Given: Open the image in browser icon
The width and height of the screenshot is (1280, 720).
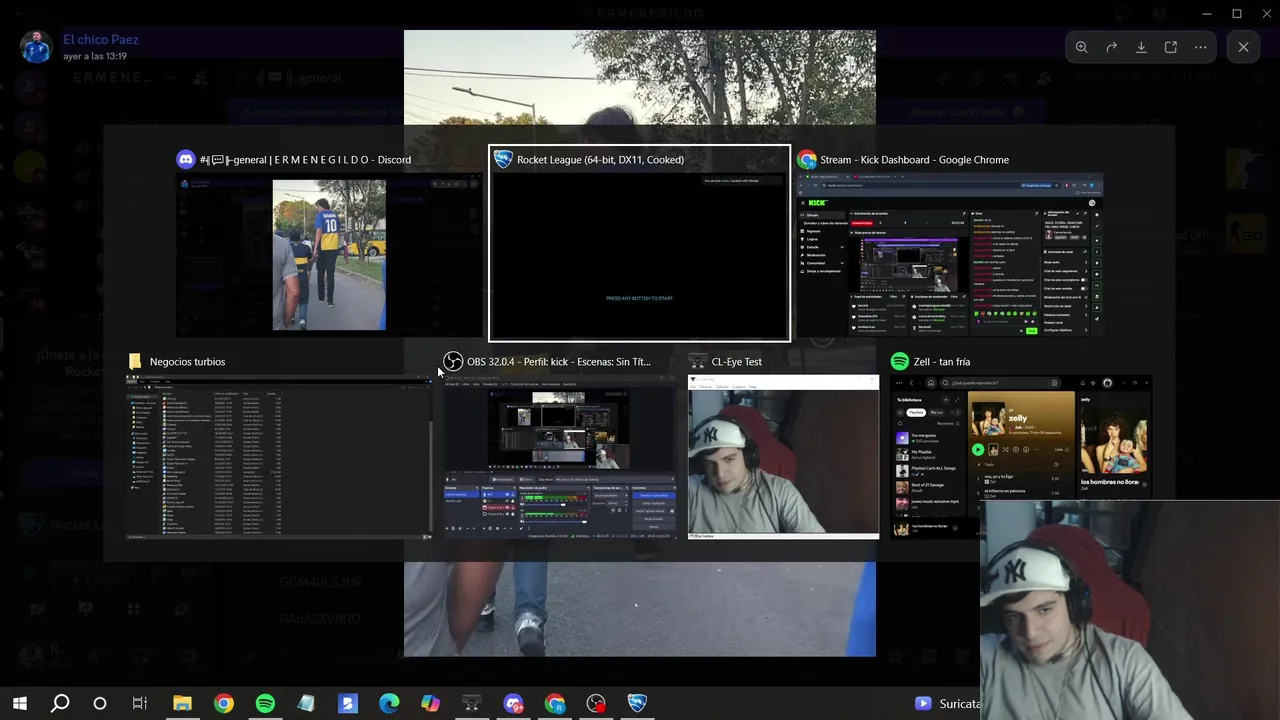Looking at the screenshot, I should (x=1171, y=47).
